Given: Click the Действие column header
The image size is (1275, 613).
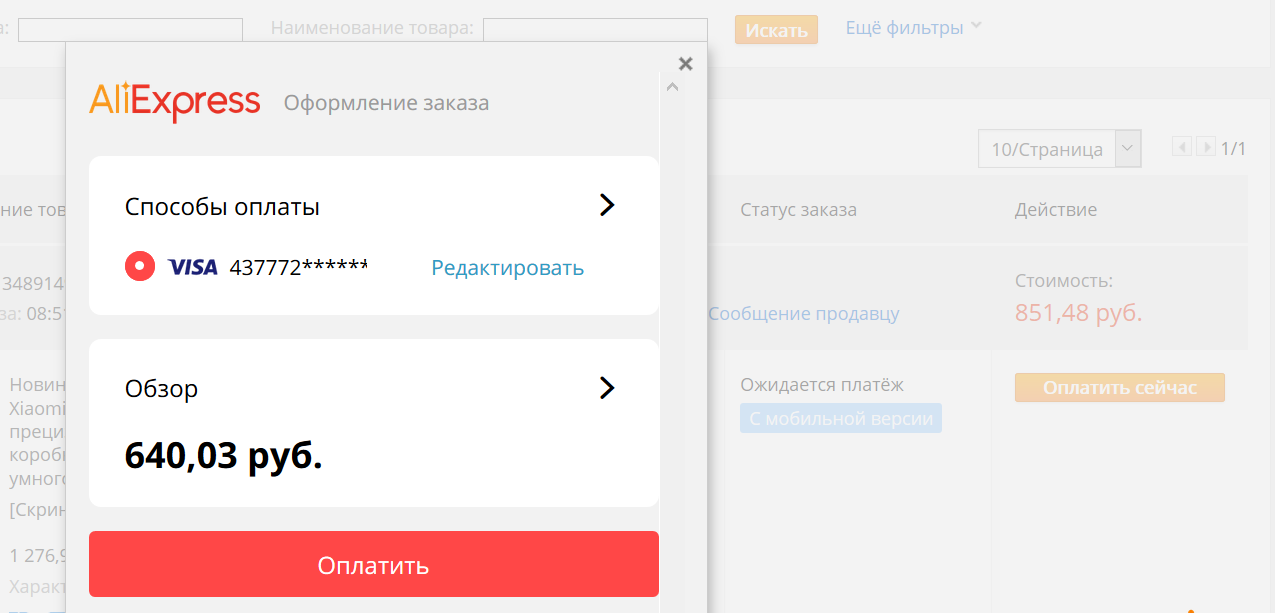Looking at the screenshot, I should (x=1056, y=210).
